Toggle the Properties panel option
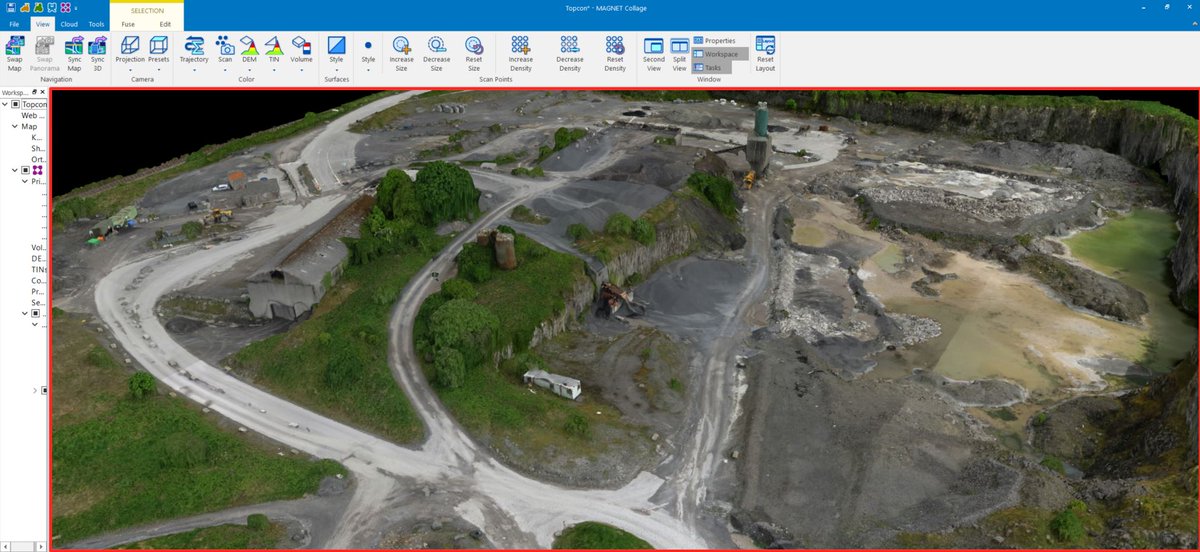The width and height of the screenshot is (1200, 552). [x=713, y=41]
